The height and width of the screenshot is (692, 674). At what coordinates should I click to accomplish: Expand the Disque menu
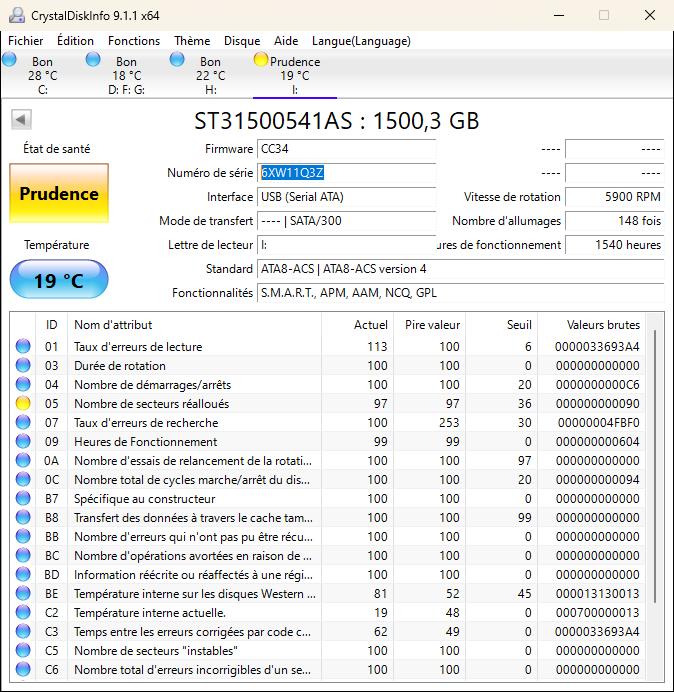242,41
